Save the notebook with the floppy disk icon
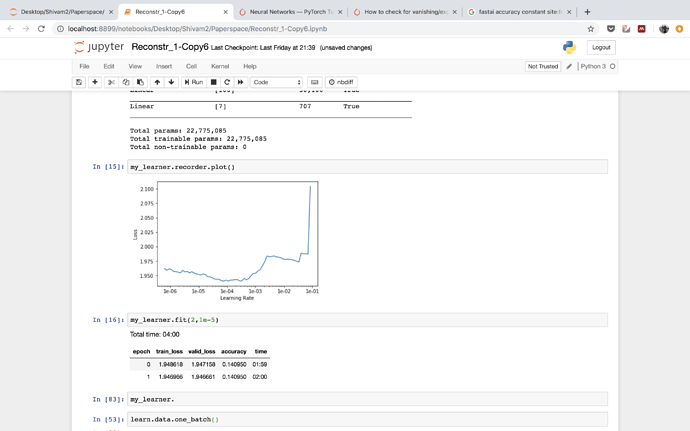The image size is (690, 431). [79, 82]
